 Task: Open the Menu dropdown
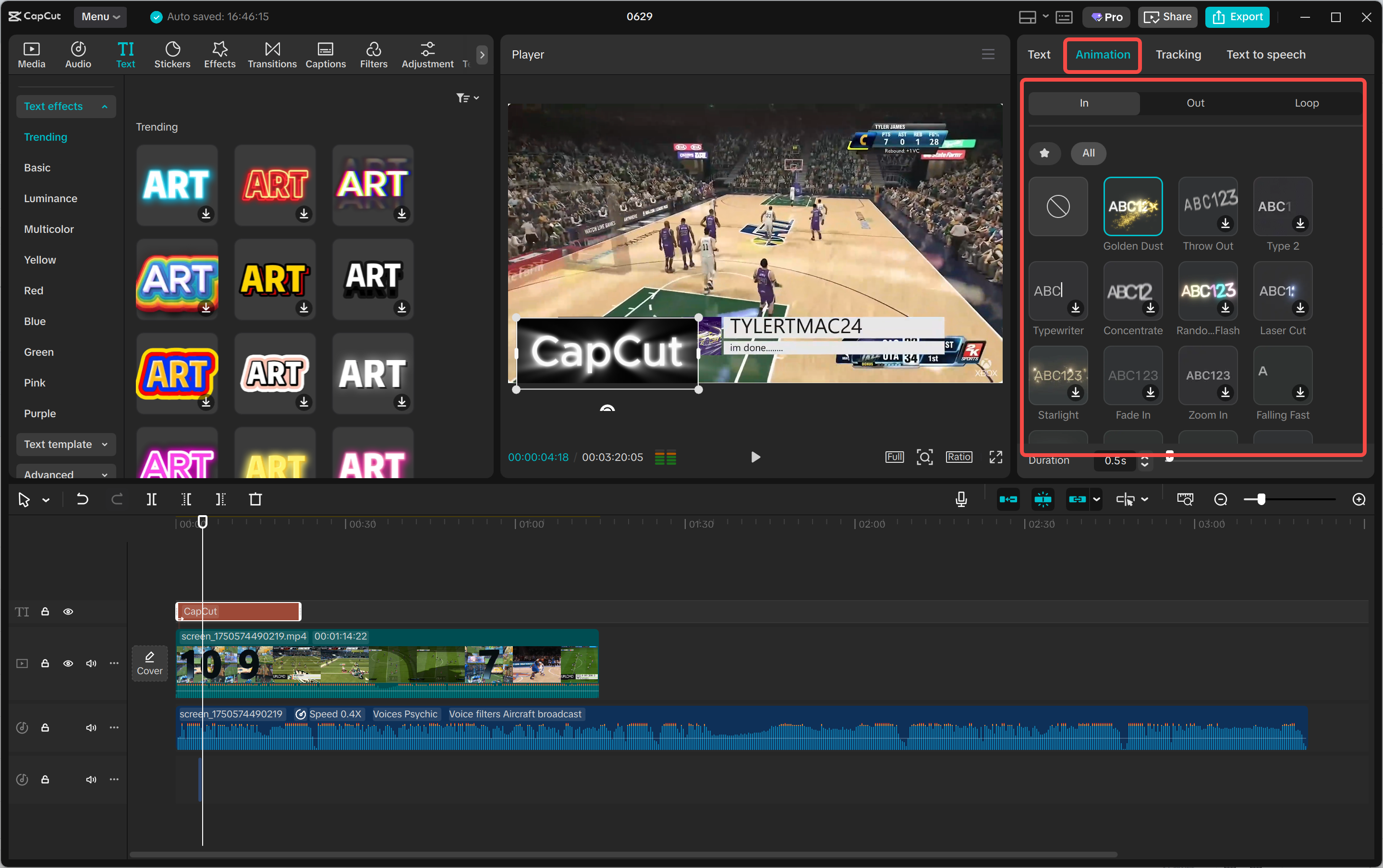(100, 17)
